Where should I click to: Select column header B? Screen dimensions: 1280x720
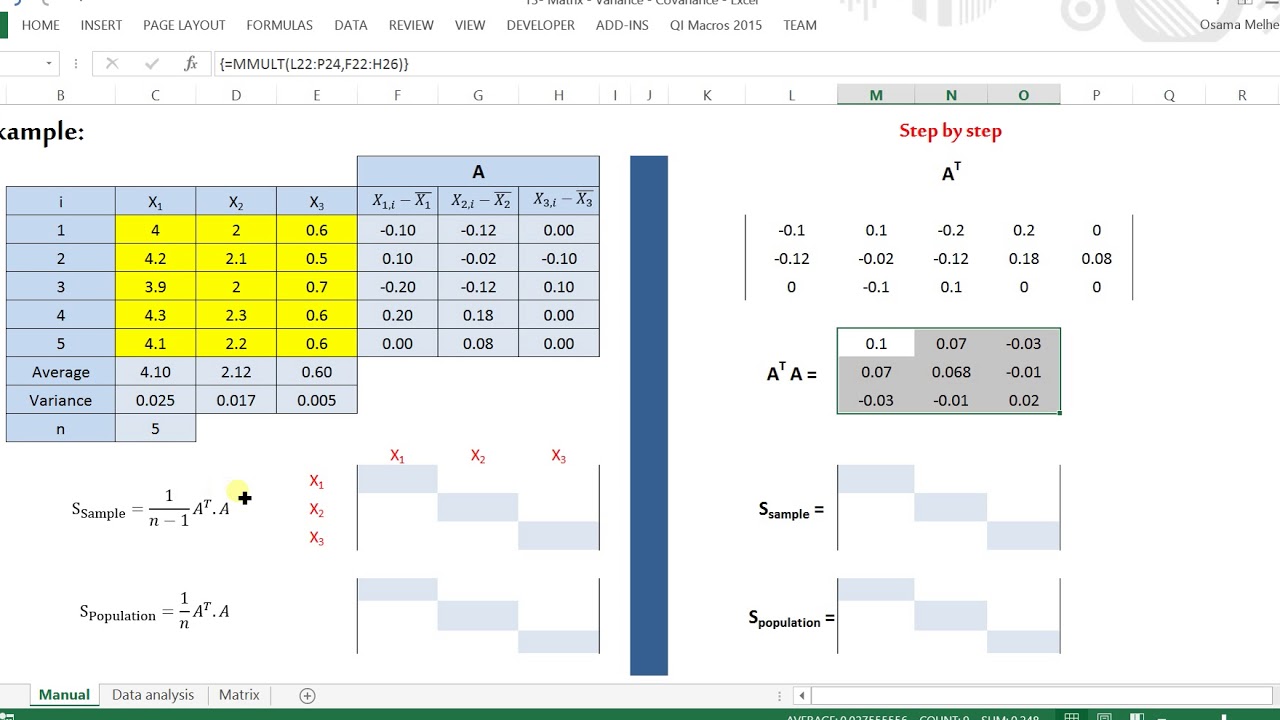click(61, 95)
